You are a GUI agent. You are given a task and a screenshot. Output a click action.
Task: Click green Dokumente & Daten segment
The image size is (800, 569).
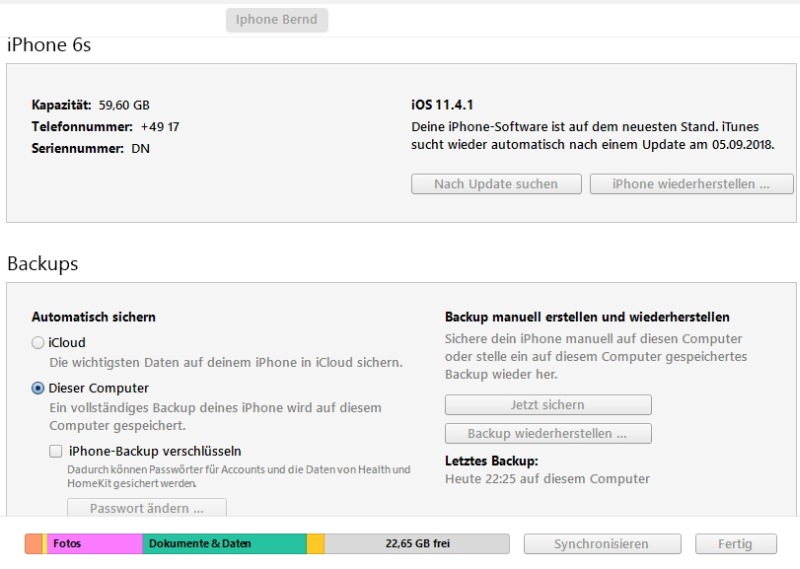click(x=225, y=544)
